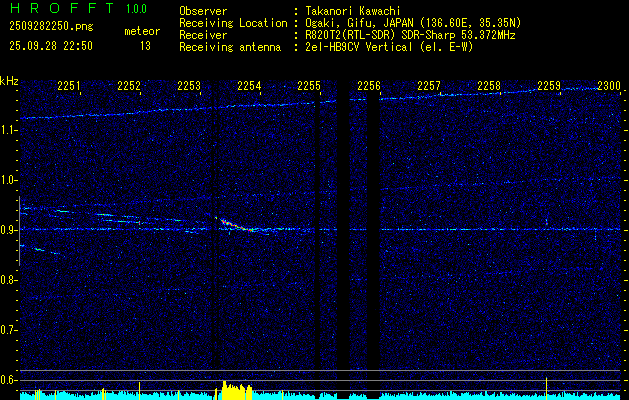Click the 0.6 kHz axis label
The image size is (629, 400).
(x=7, y=380)
